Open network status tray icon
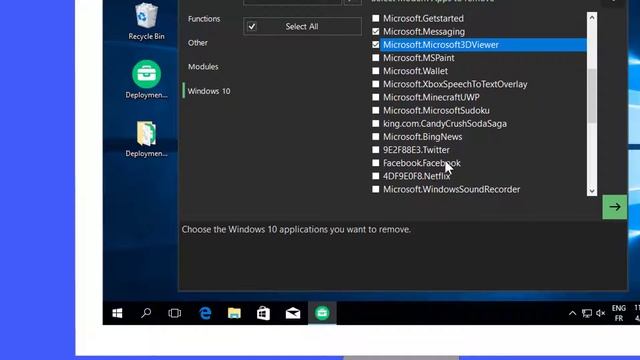This screenshot has height=360, width=640. click(x=587, y=313)
